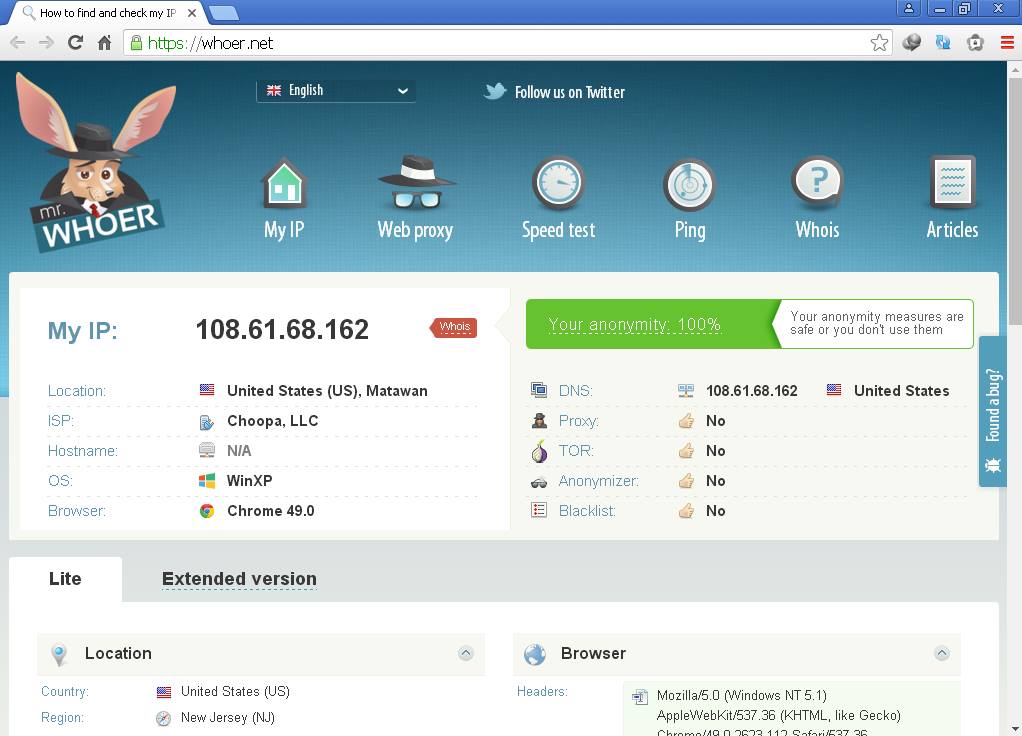Click the browser forward arrow

click(x=46, y=43)
